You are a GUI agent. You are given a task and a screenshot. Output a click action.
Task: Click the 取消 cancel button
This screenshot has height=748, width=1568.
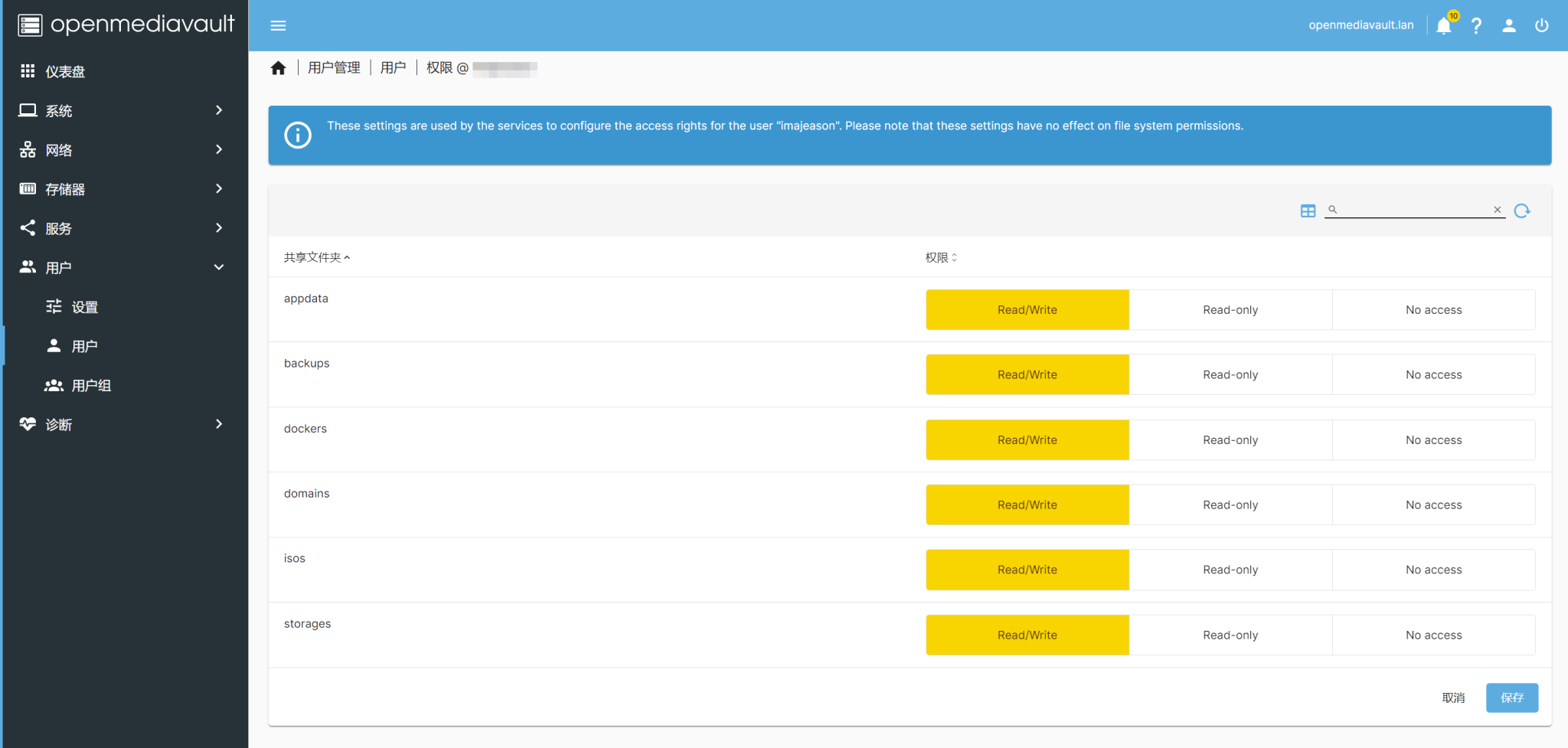pyautogui.click(x=1452, y=697)
